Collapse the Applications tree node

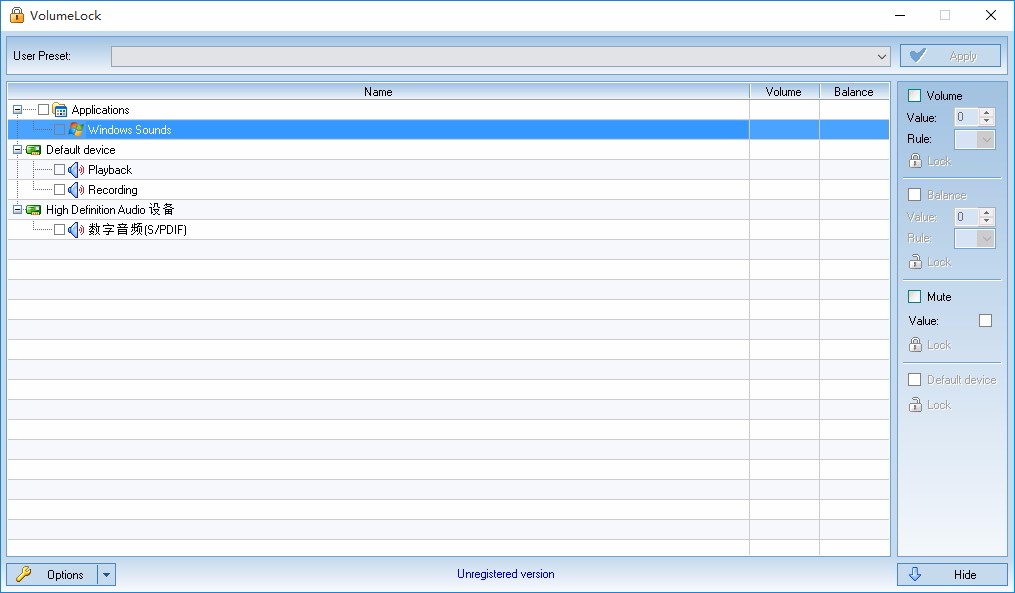pyautogui.click(x=17, y=110)
